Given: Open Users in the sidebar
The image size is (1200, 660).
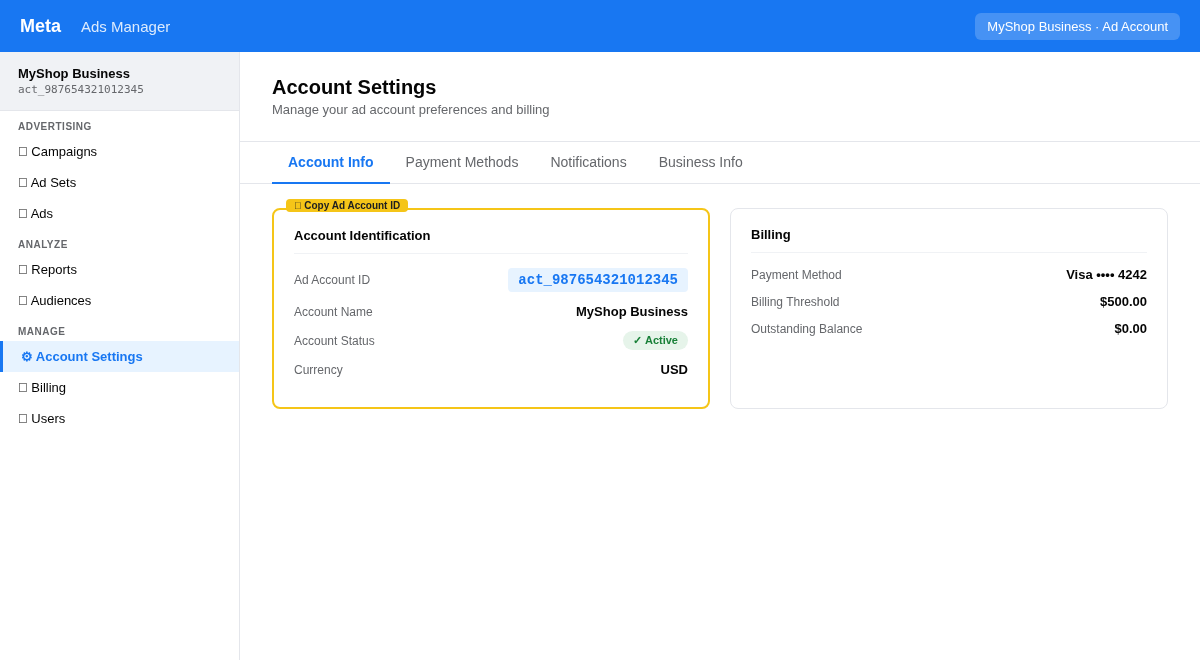Looking at the screenshot, I should (x=119, y=418).
